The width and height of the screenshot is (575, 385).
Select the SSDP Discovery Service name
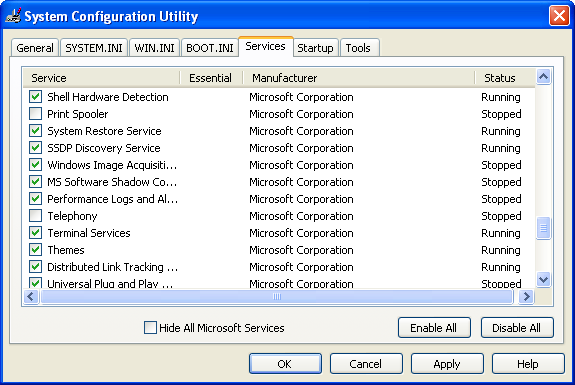click(x=104, y=148)
